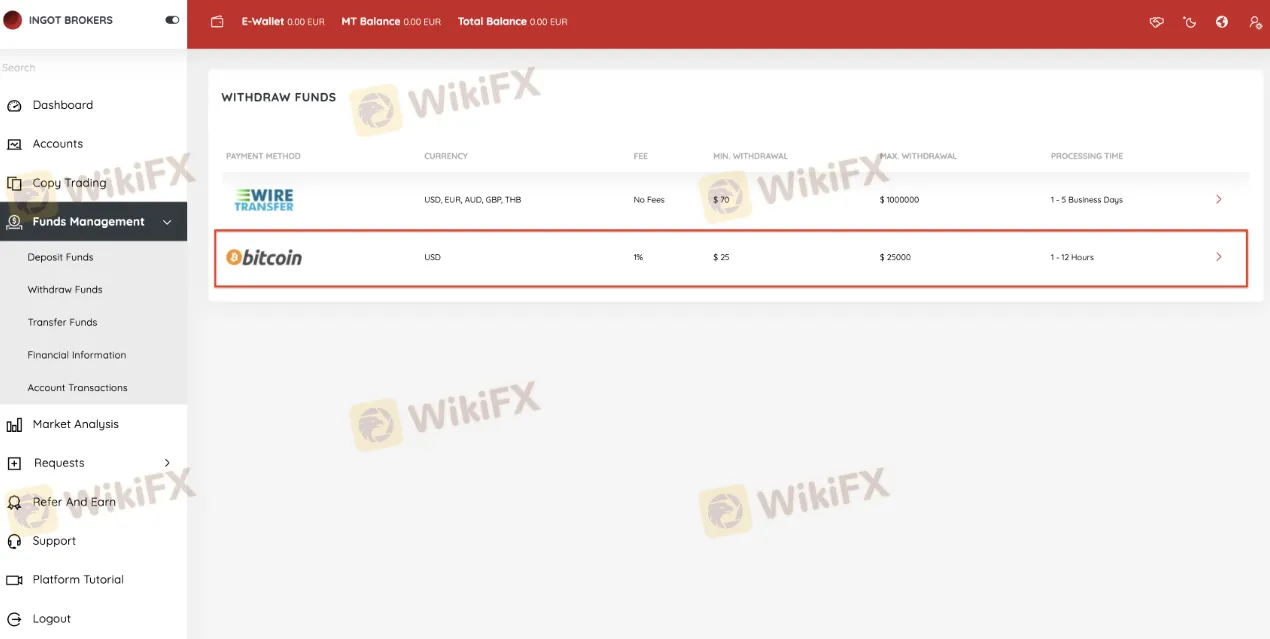1270x639 pixels.
Task: Click the Platform Tutorial video icon
Action: click(x=14, y=580)
